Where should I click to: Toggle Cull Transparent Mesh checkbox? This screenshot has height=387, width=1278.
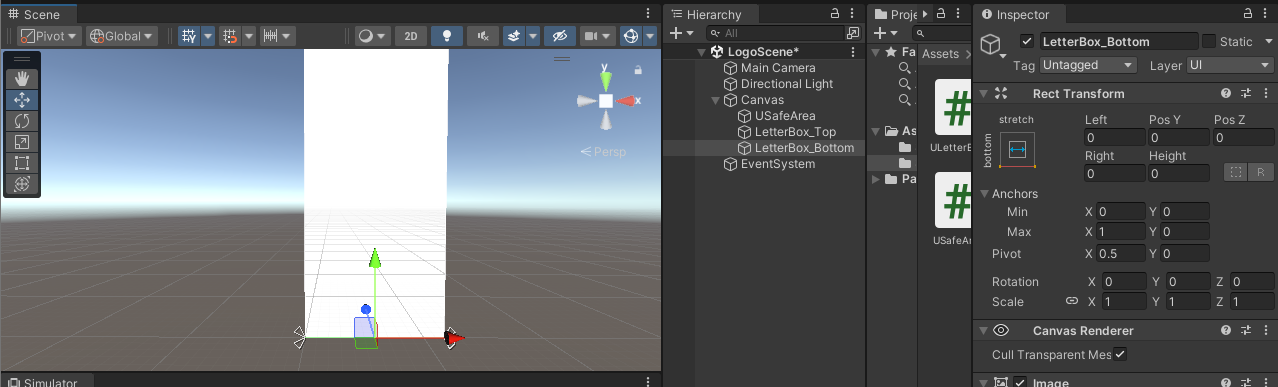(x=1120, y=355)
